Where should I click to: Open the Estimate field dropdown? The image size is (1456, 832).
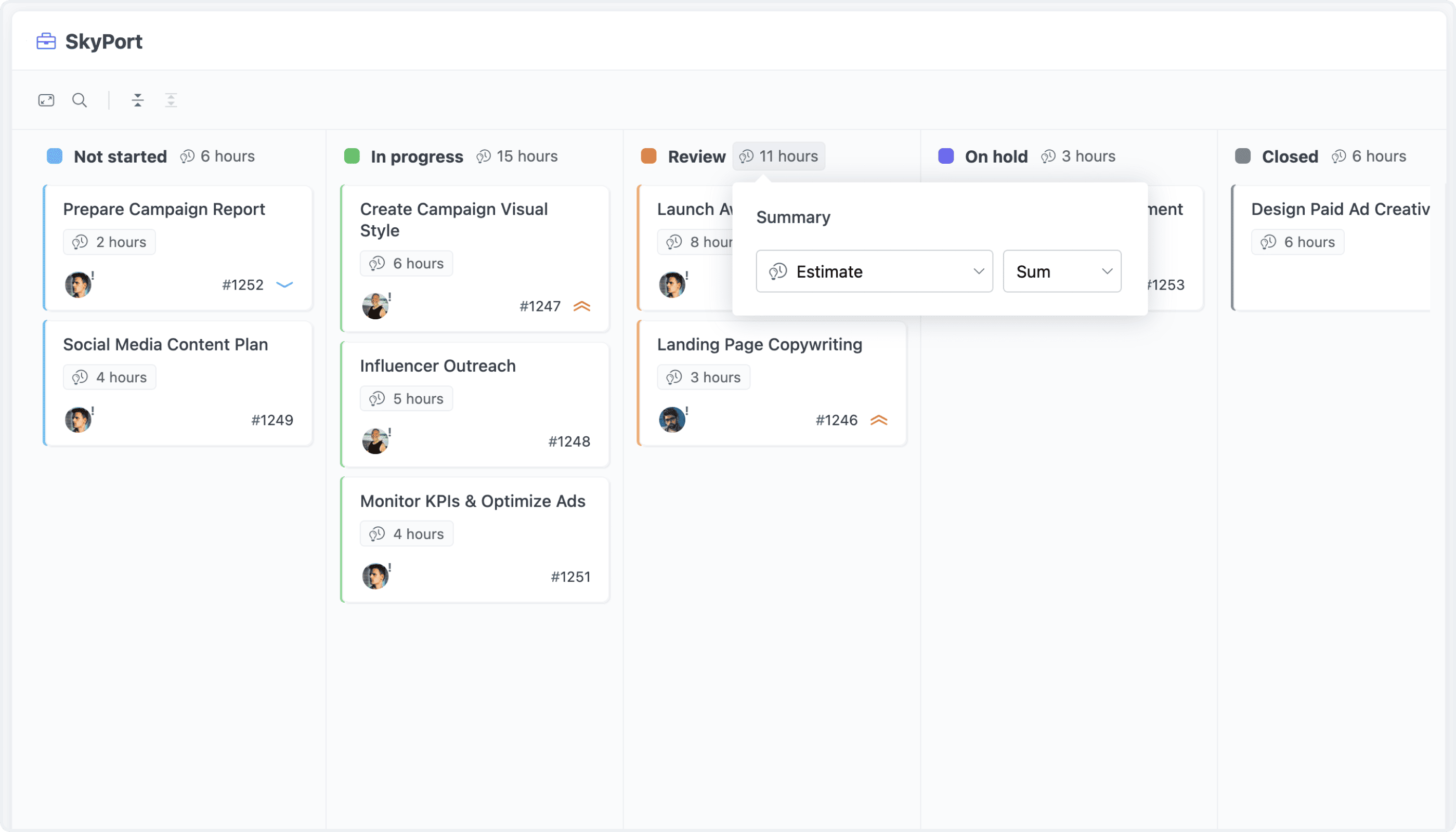pyautogui.click(x=874, y=271)
